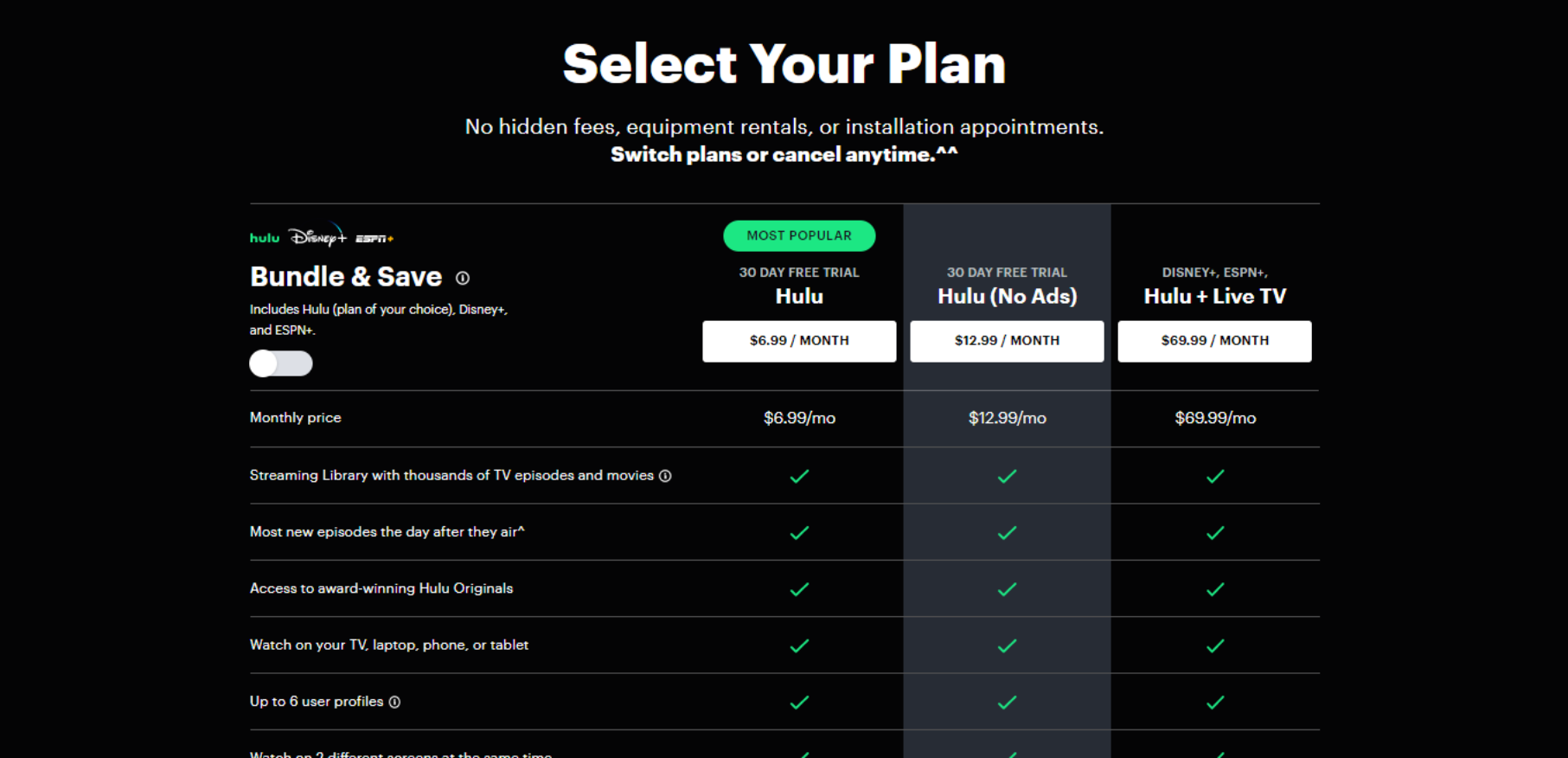1568x758 pixels.
Task: Toggle the Bundle & Save switch
Action: pos(281,363)
